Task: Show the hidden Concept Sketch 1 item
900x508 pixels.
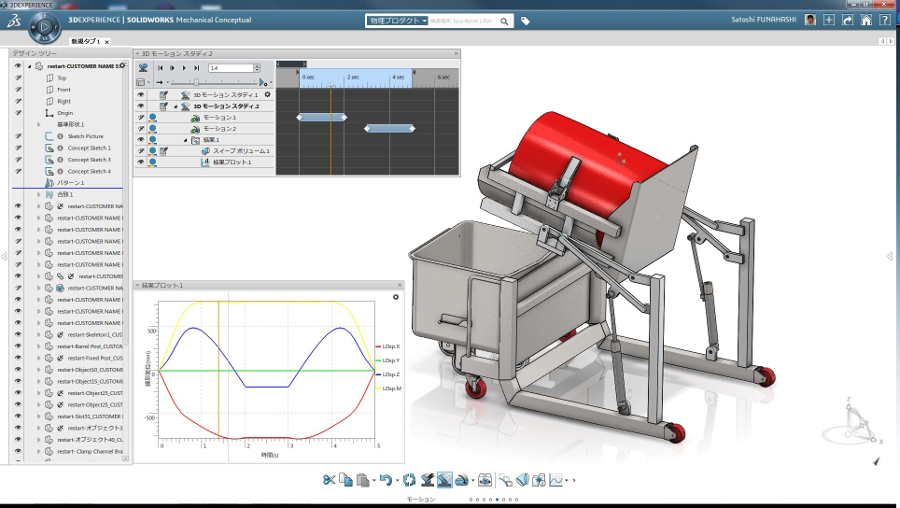Action: [x=18, y=148]
